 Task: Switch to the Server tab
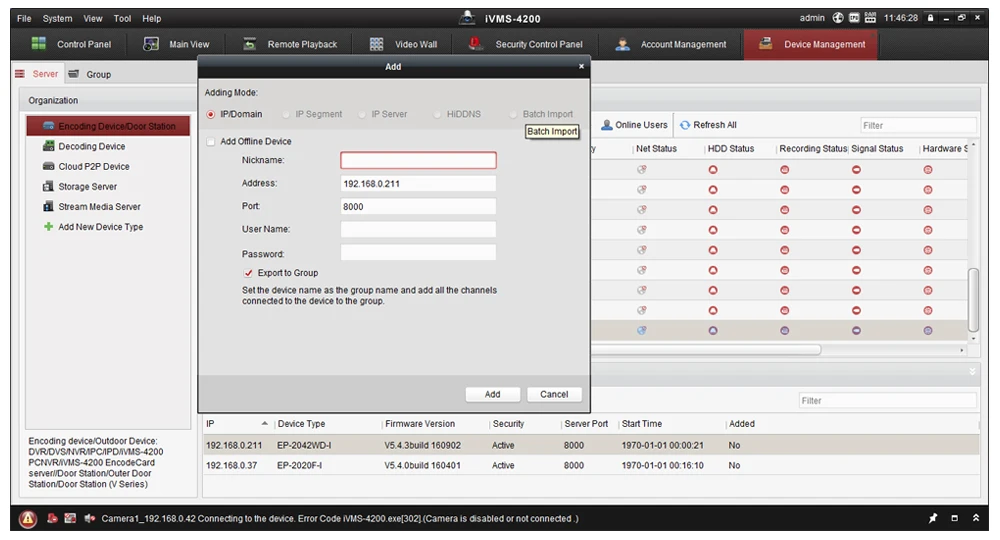click(x=37, y=74)
